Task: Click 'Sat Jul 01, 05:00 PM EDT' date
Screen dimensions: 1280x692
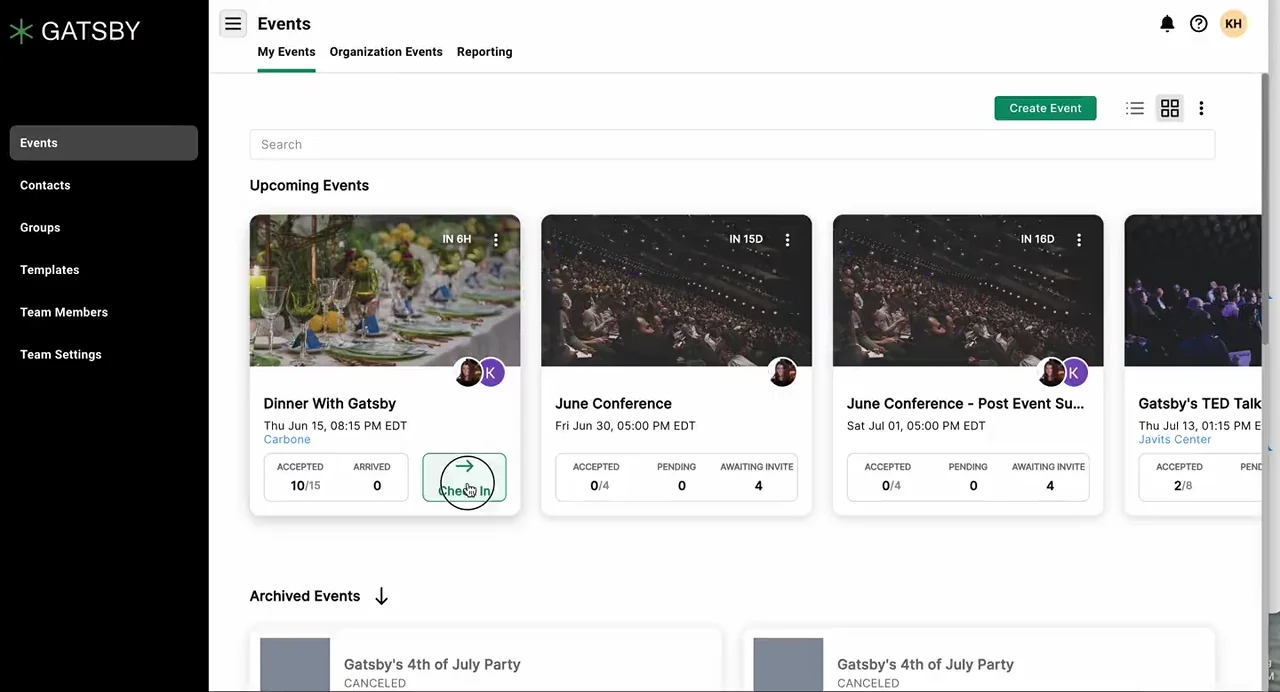Action: 916,425
